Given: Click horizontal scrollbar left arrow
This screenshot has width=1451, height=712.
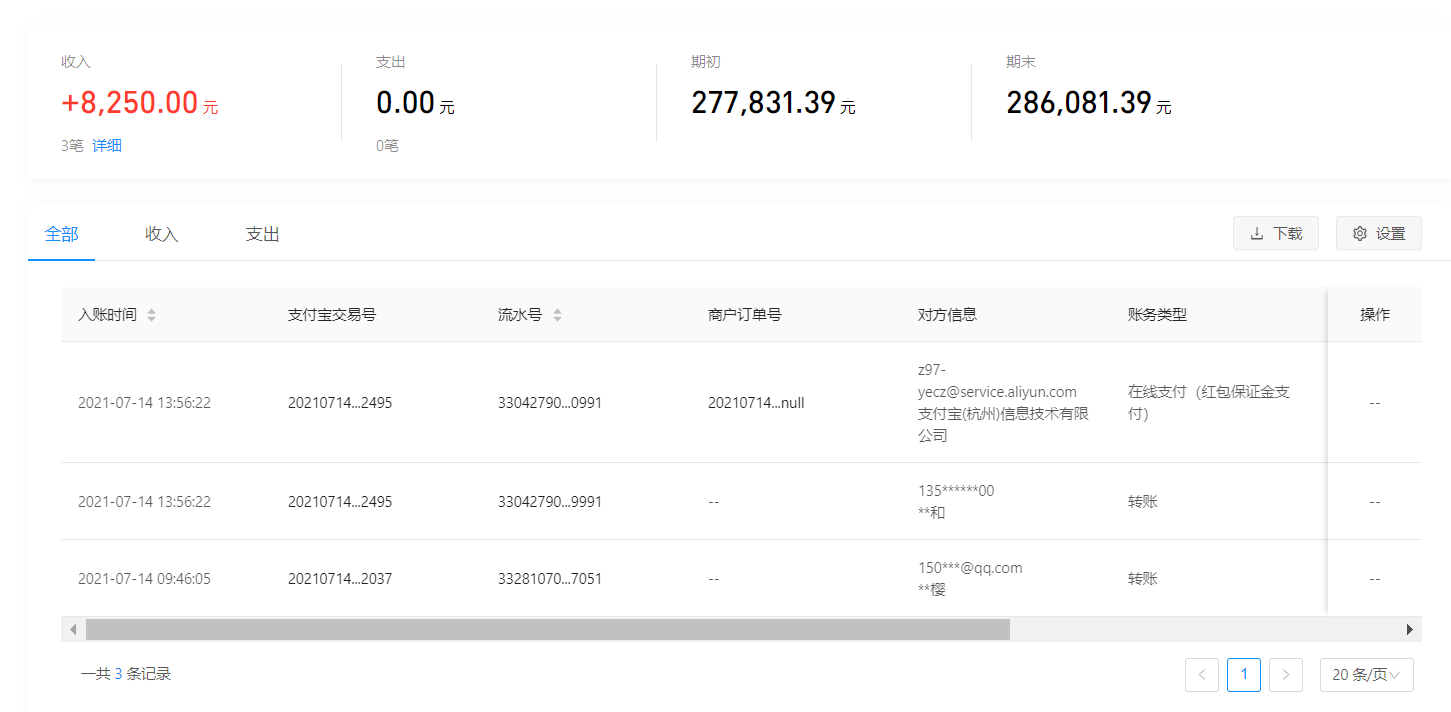Looking at the screenshot, I should (72, 629).
